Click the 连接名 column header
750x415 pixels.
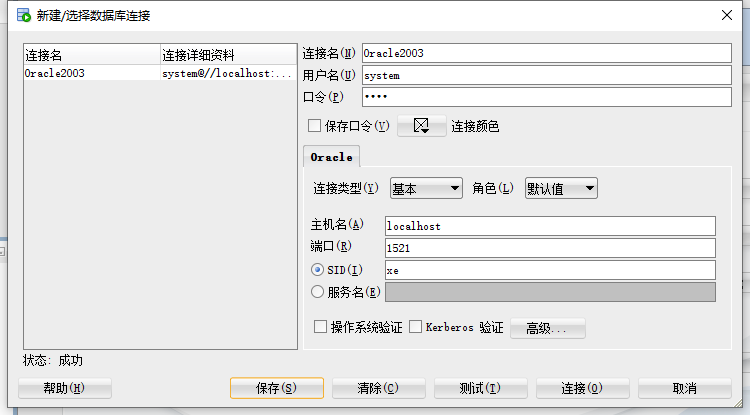[92, 55]
